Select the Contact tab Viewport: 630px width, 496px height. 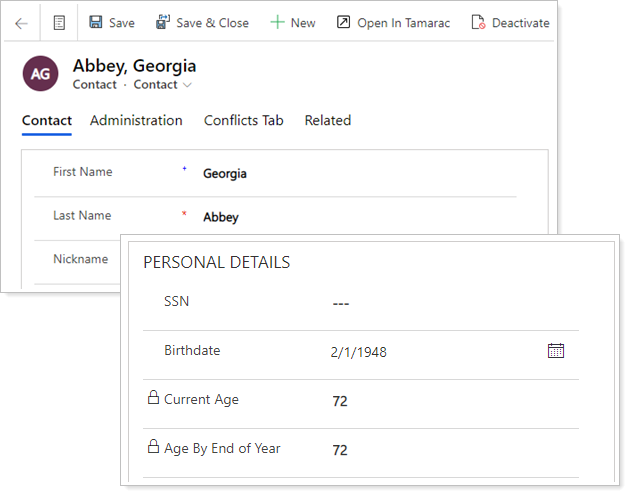click(x=47, y=120)
